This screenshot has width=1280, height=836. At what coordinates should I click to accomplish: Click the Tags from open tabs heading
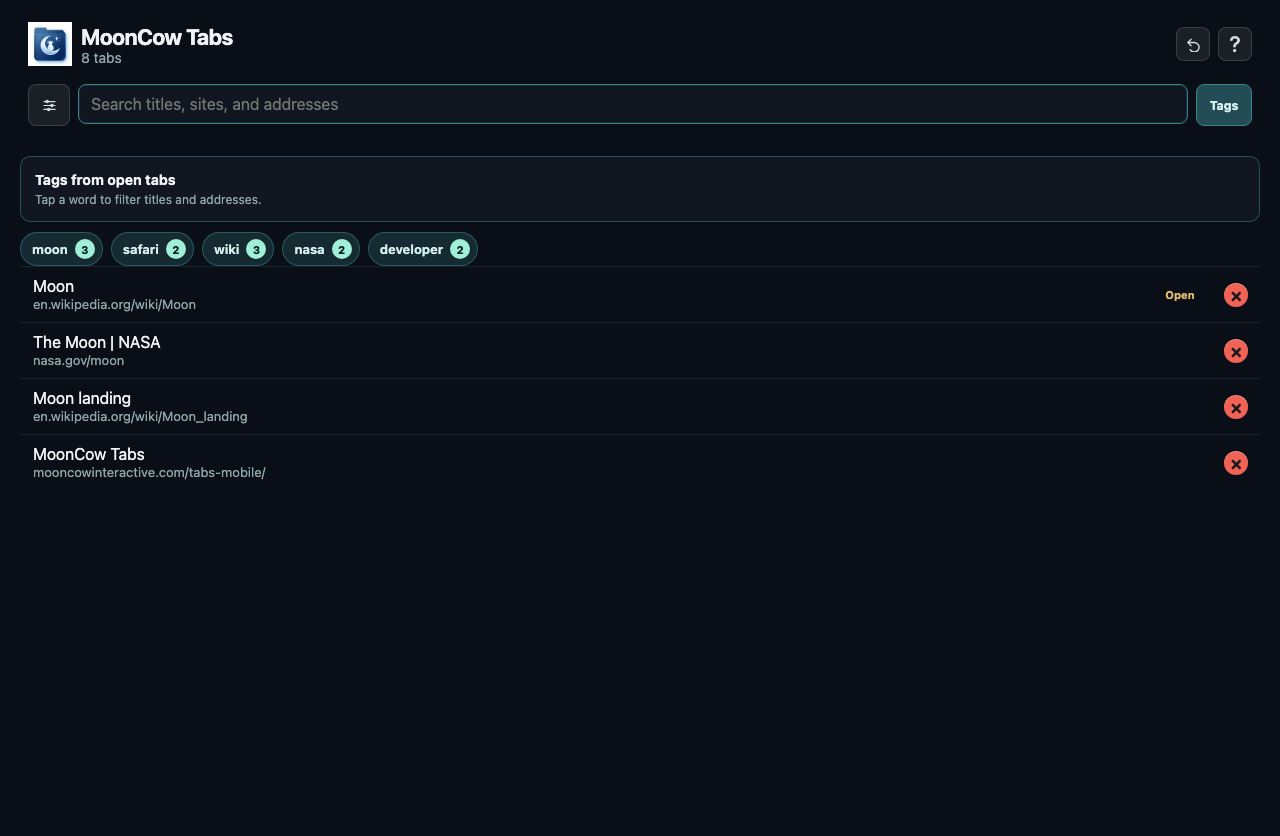[105, 180]
